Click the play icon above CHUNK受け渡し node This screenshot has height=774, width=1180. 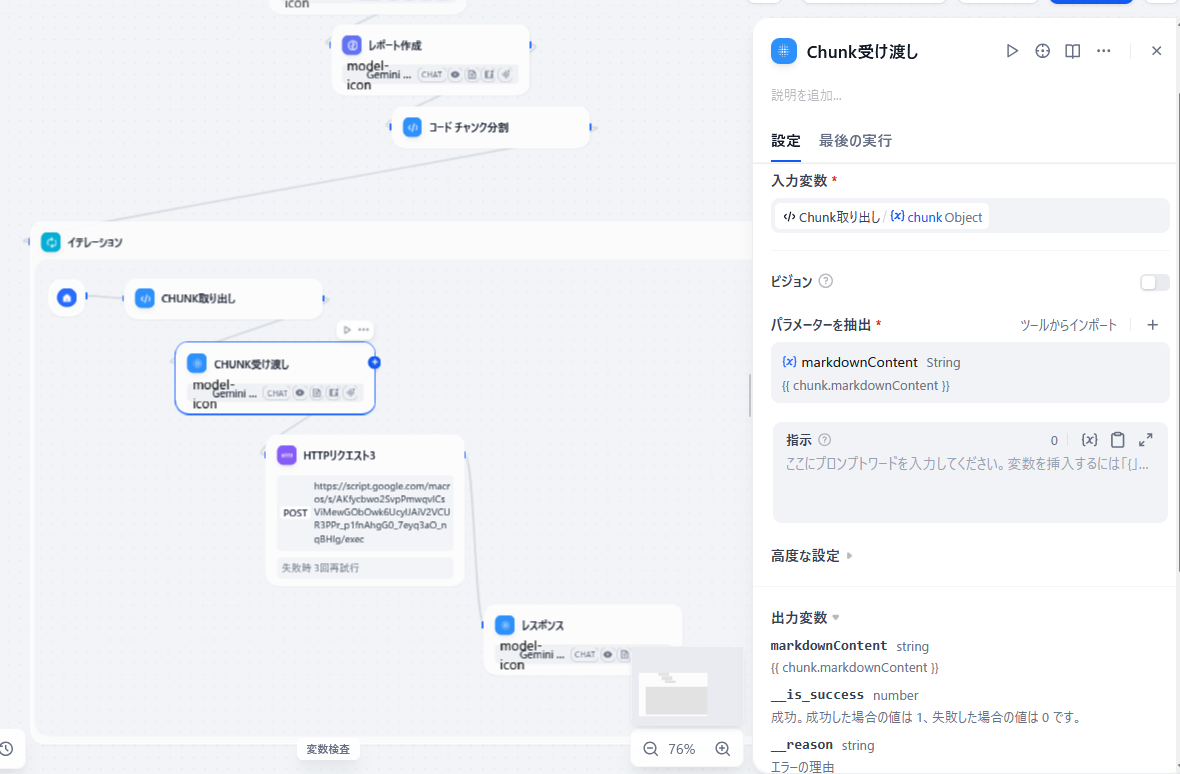pyautogui.click(x=345, y=329)
